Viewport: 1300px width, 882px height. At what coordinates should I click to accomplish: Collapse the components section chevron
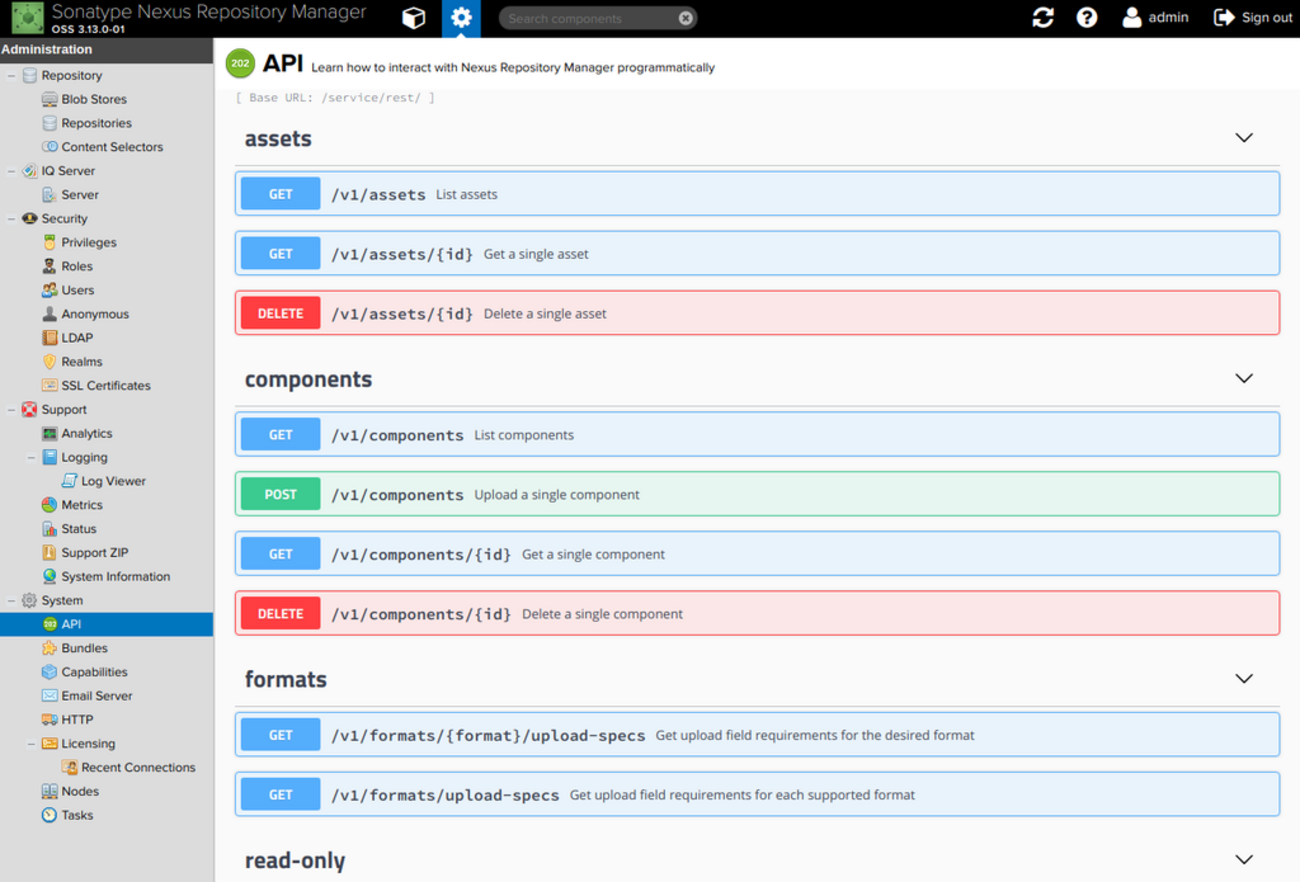tap(1243, 379)
